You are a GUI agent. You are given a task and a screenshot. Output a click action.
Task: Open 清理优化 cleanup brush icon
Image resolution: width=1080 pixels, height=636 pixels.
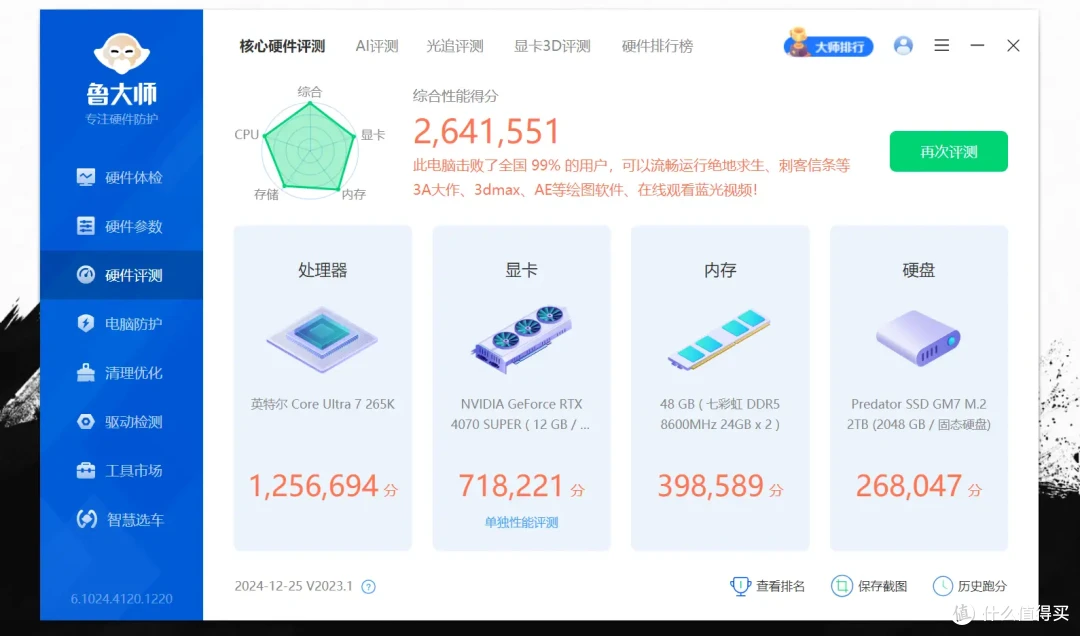tap(85, 373)
